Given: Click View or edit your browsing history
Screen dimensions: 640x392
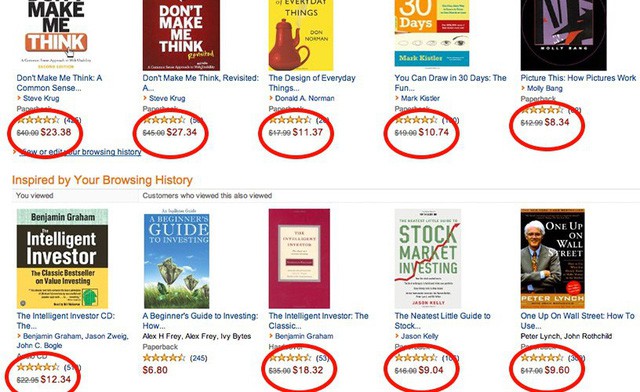Looking at the screenshot, I should [x=80, y=152].
